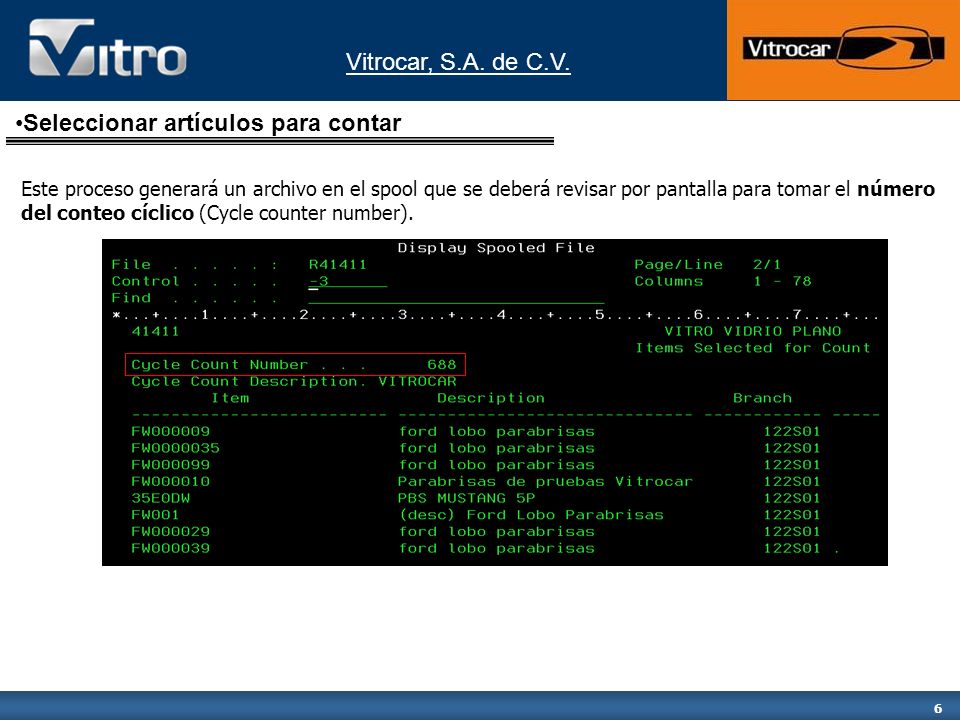
Task: Click the Vitrocar logo on the orange panel
Action: click(x=844, y=47)
